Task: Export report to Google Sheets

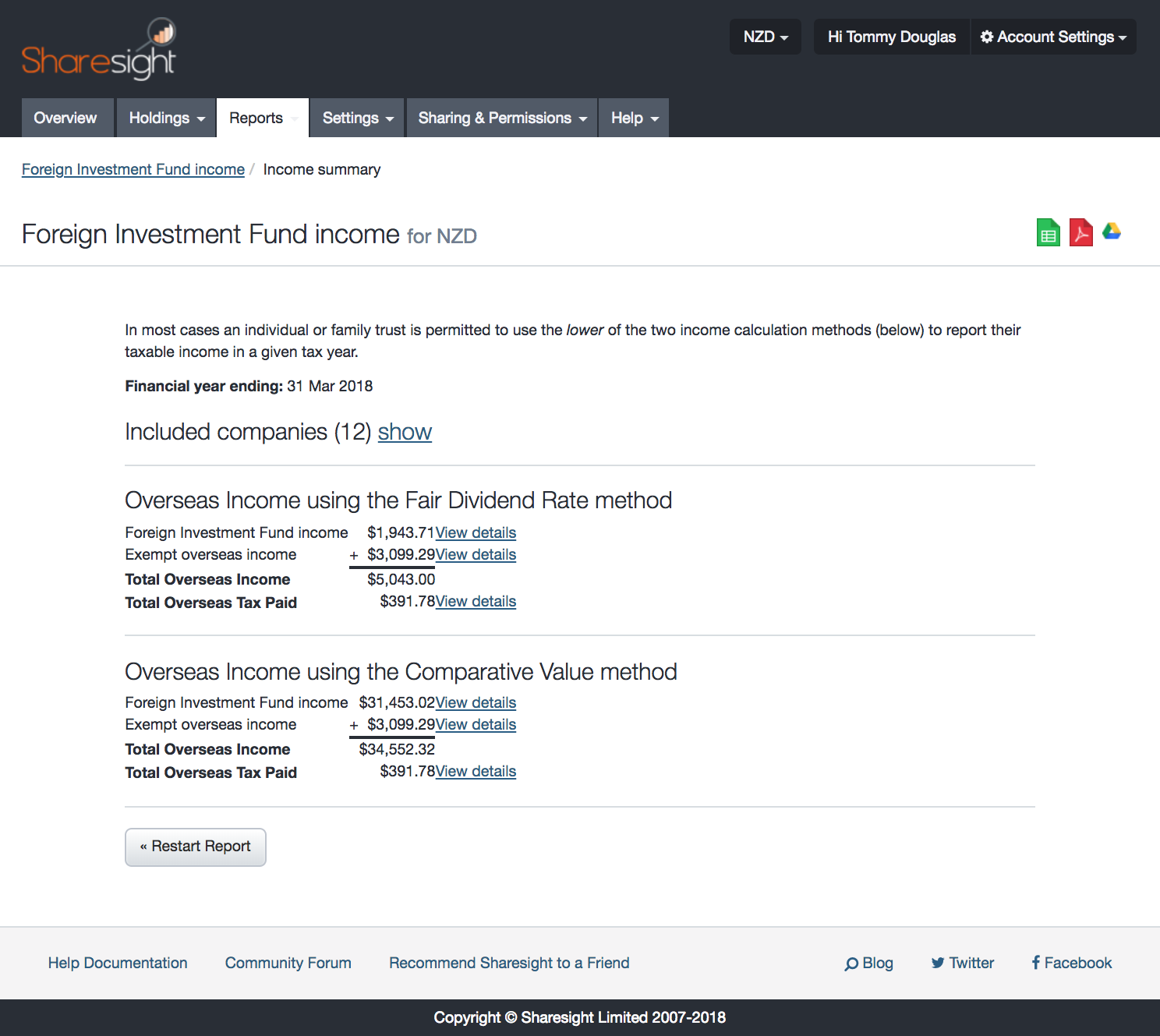Action: [1048, 232]
